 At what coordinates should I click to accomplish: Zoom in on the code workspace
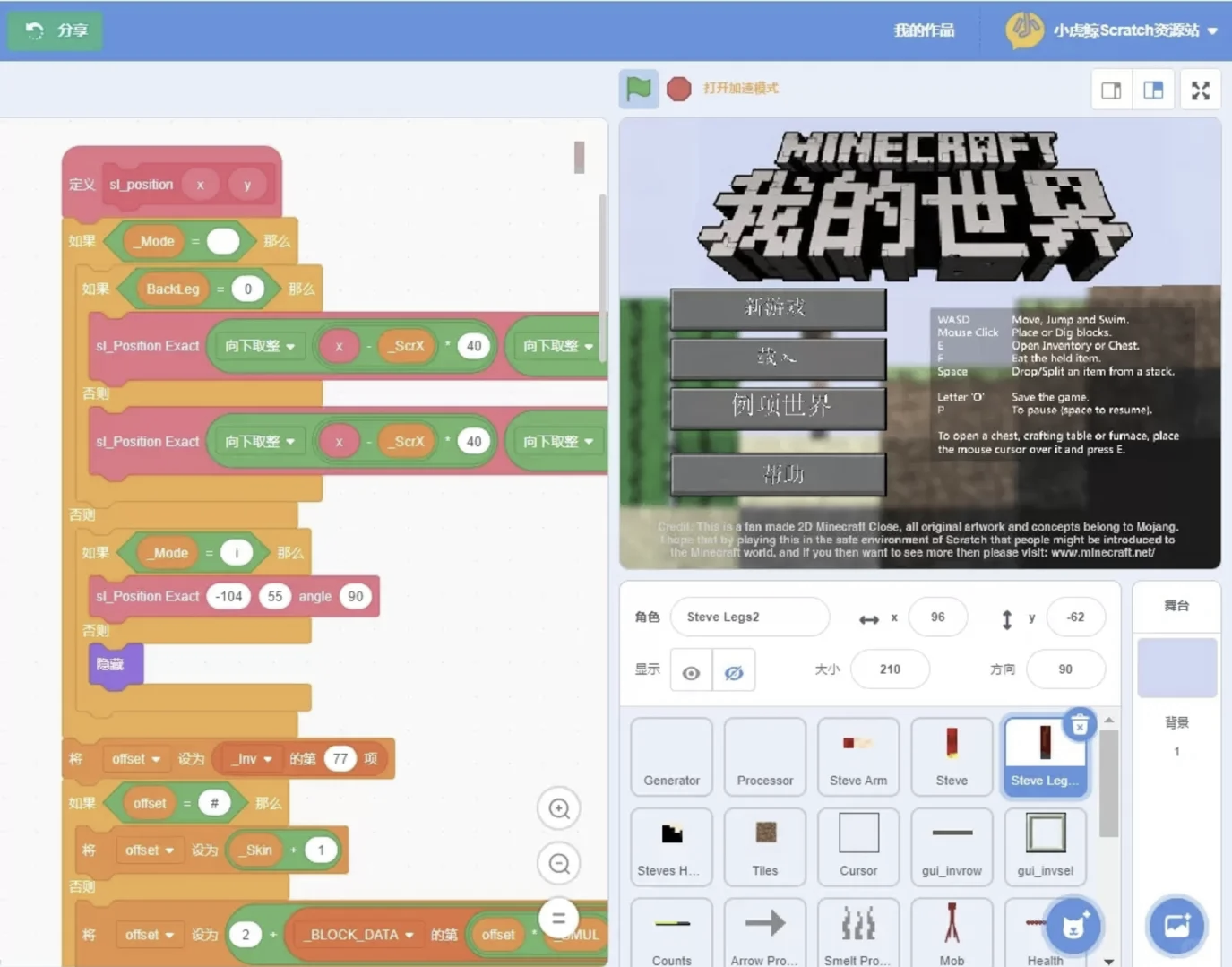click(558, 808)
